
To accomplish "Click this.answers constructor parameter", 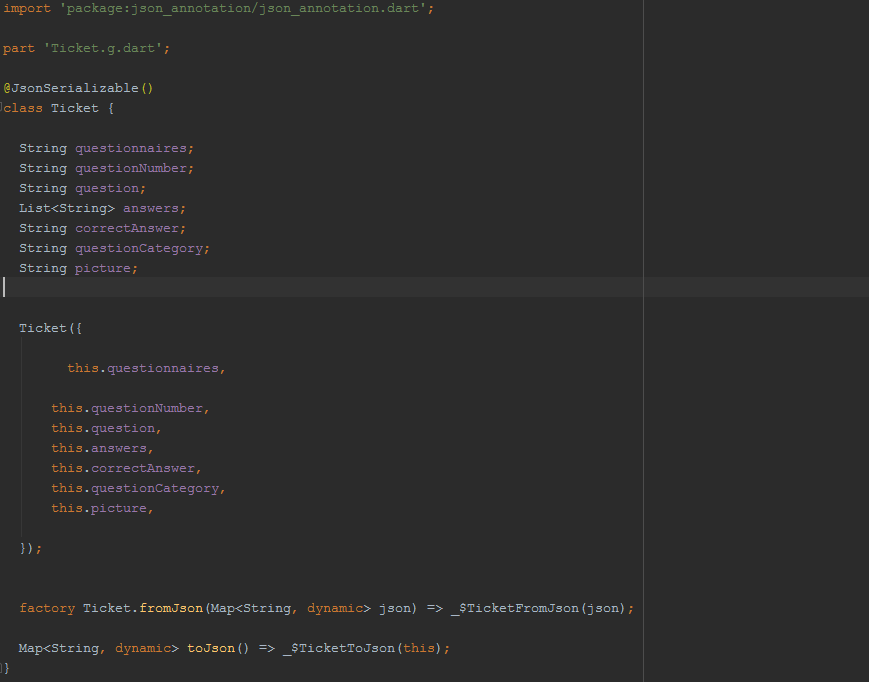I will pos(99,448).
